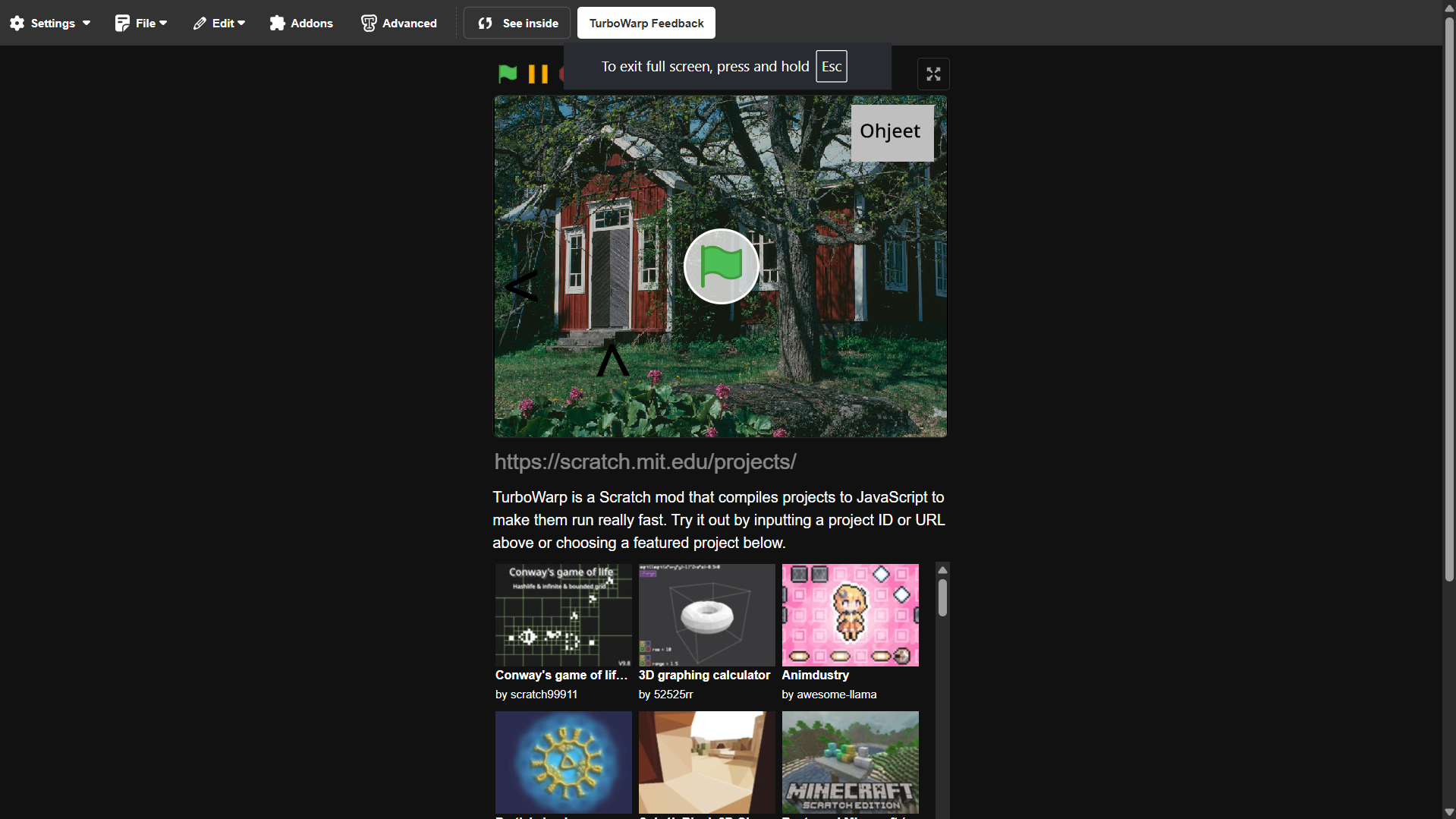Open the Animdustry project thumbnail
Screen dimensions: 1456x819
850,615
